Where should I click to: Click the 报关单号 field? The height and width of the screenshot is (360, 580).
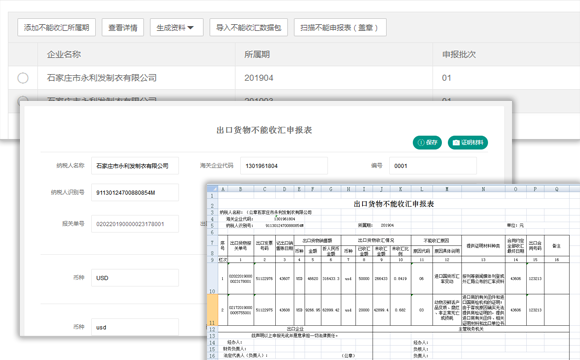pos(135,224)
